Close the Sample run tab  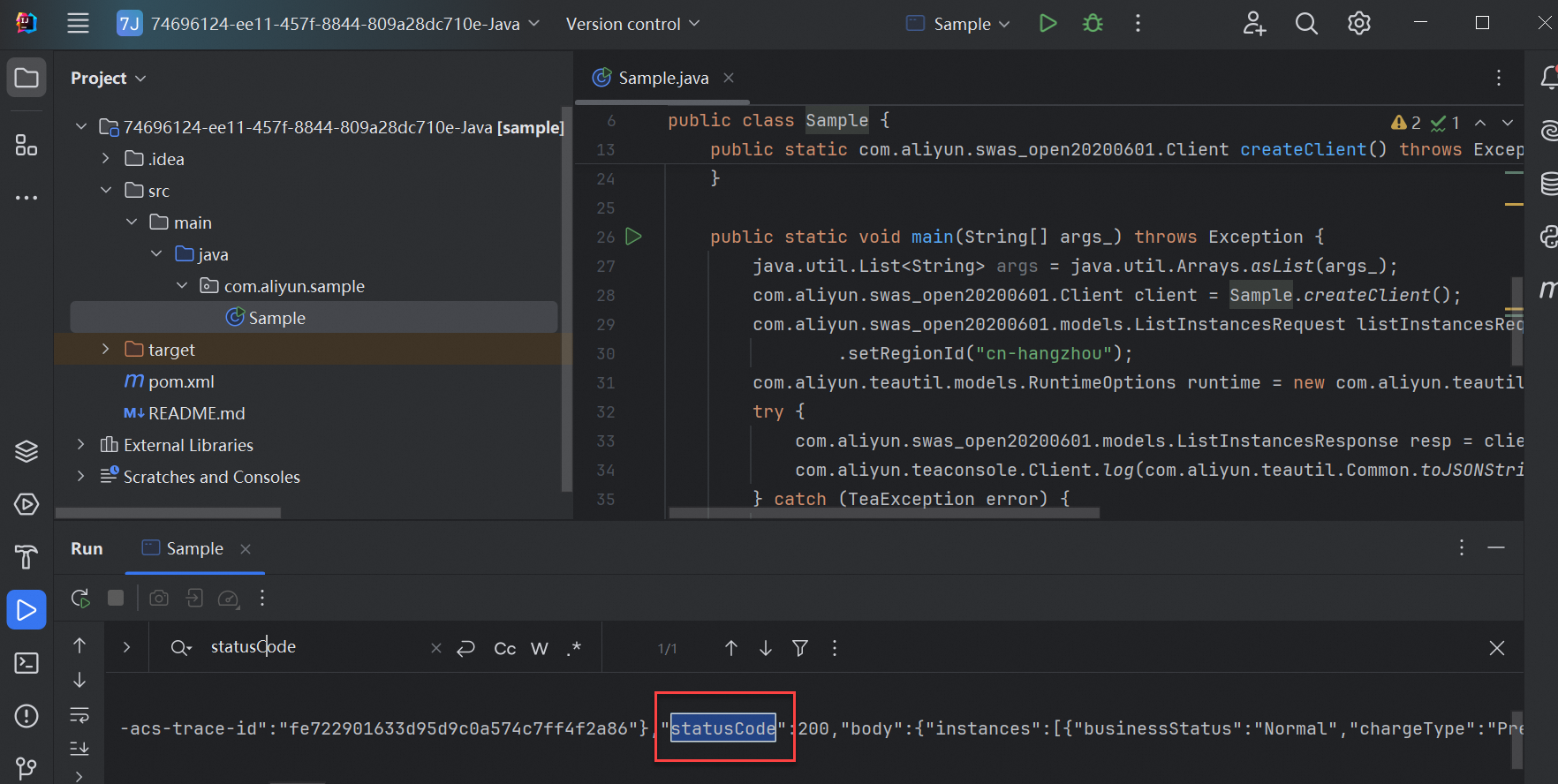pos(246,549)
